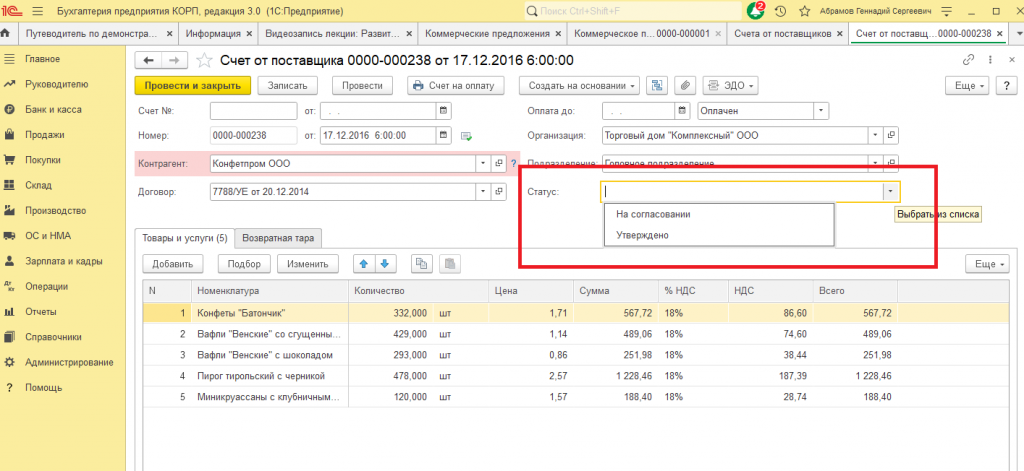This screenshot has height=471, width=1024.
Task: Open calendar picker for Оплата до
Action: (683, 111)
